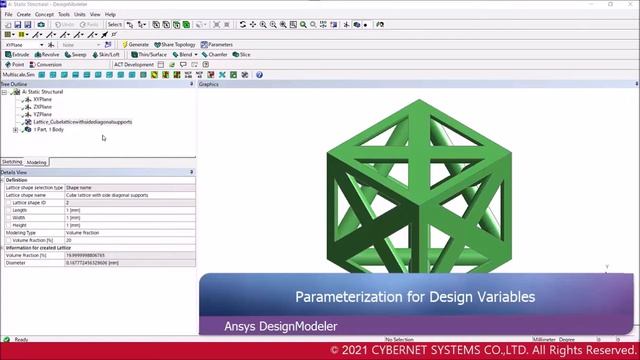Screen dimensions: 640x360
Task: Click the image capture camera icon
Action: pos(41,25)
